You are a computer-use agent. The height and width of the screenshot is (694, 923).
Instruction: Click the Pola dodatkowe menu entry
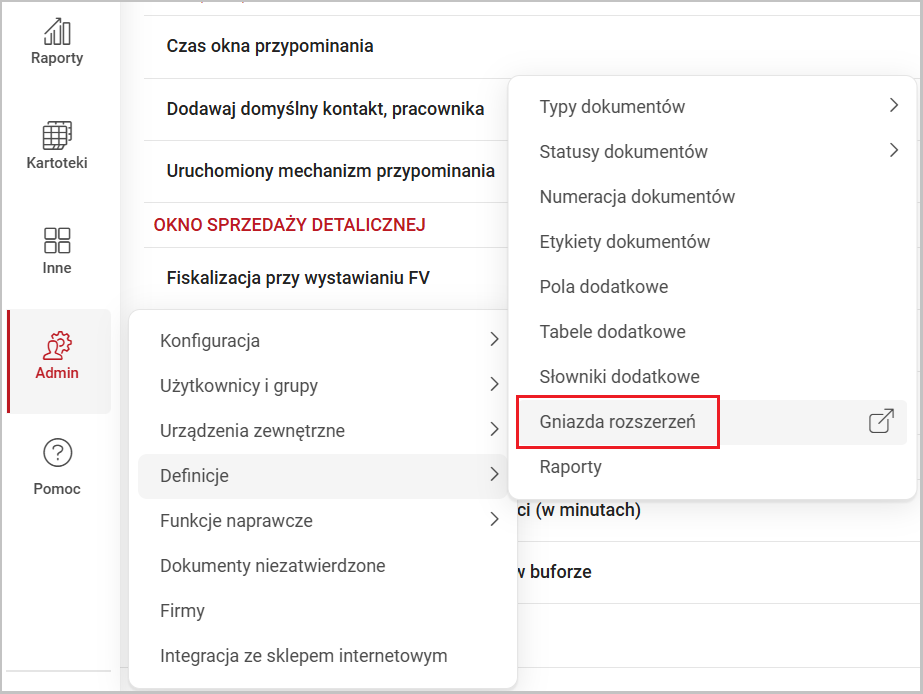click(x=604, y=287)
